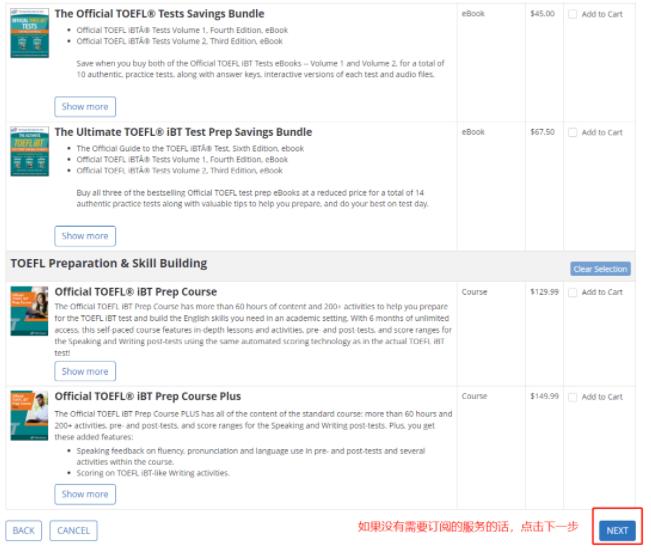Go to NEXT step

tap(617, 530)
